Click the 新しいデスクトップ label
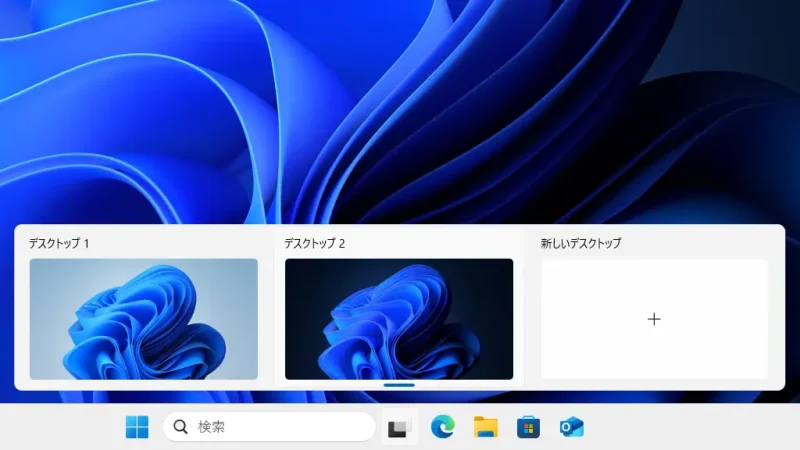Viewport: 800px width, 450px height. [581, 243]
